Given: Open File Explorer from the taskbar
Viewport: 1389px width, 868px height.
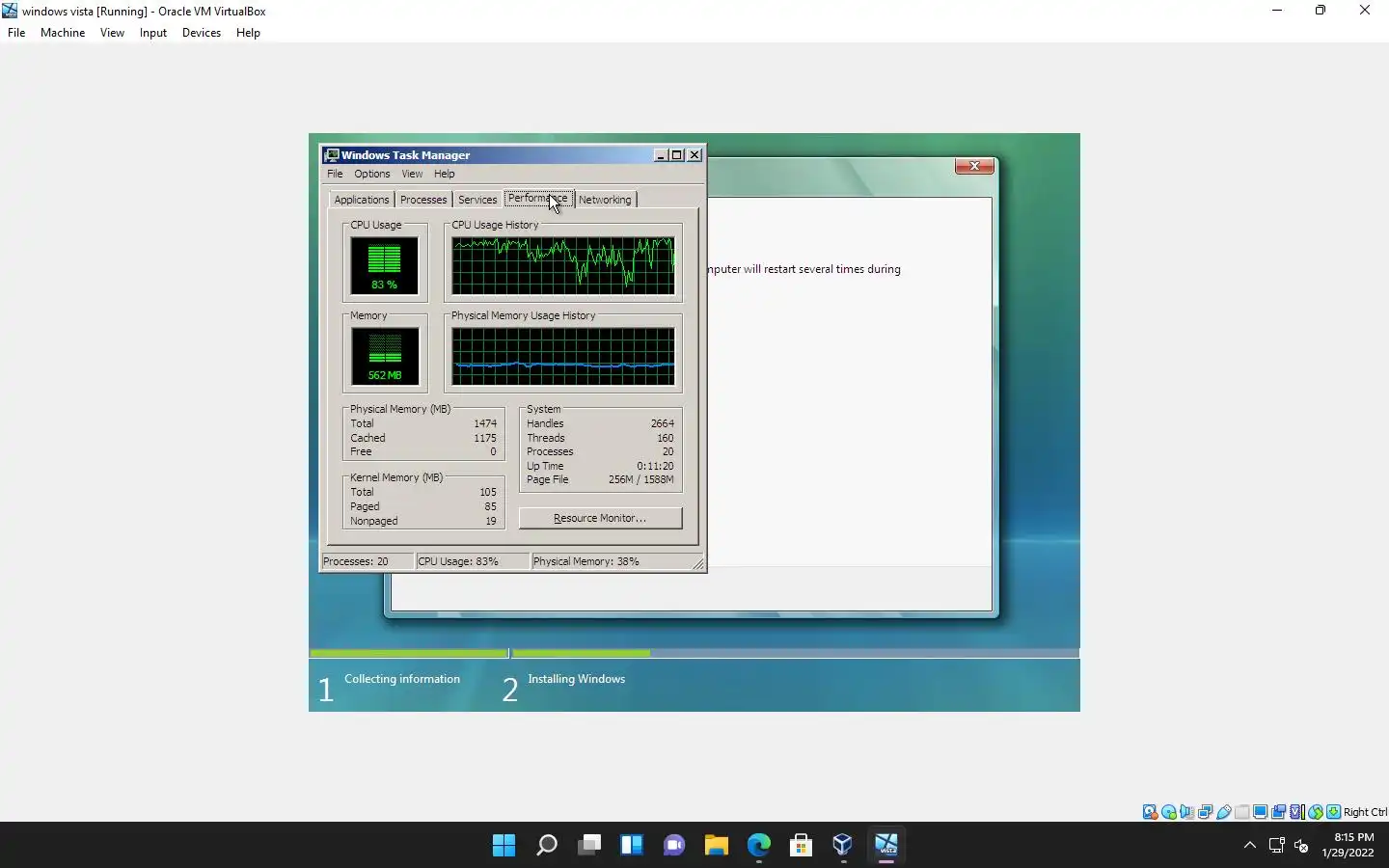Looking at the screenshot, I should click(x=716, y=846).
